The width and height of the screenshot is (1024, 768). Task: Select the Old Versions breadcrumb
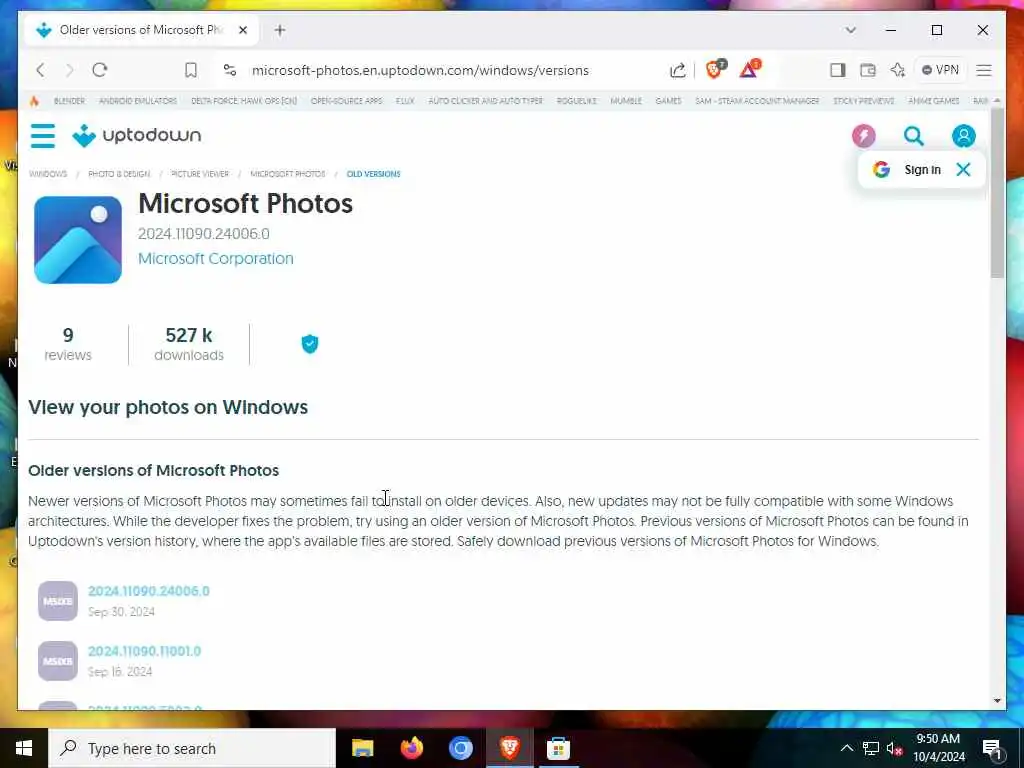374,174
